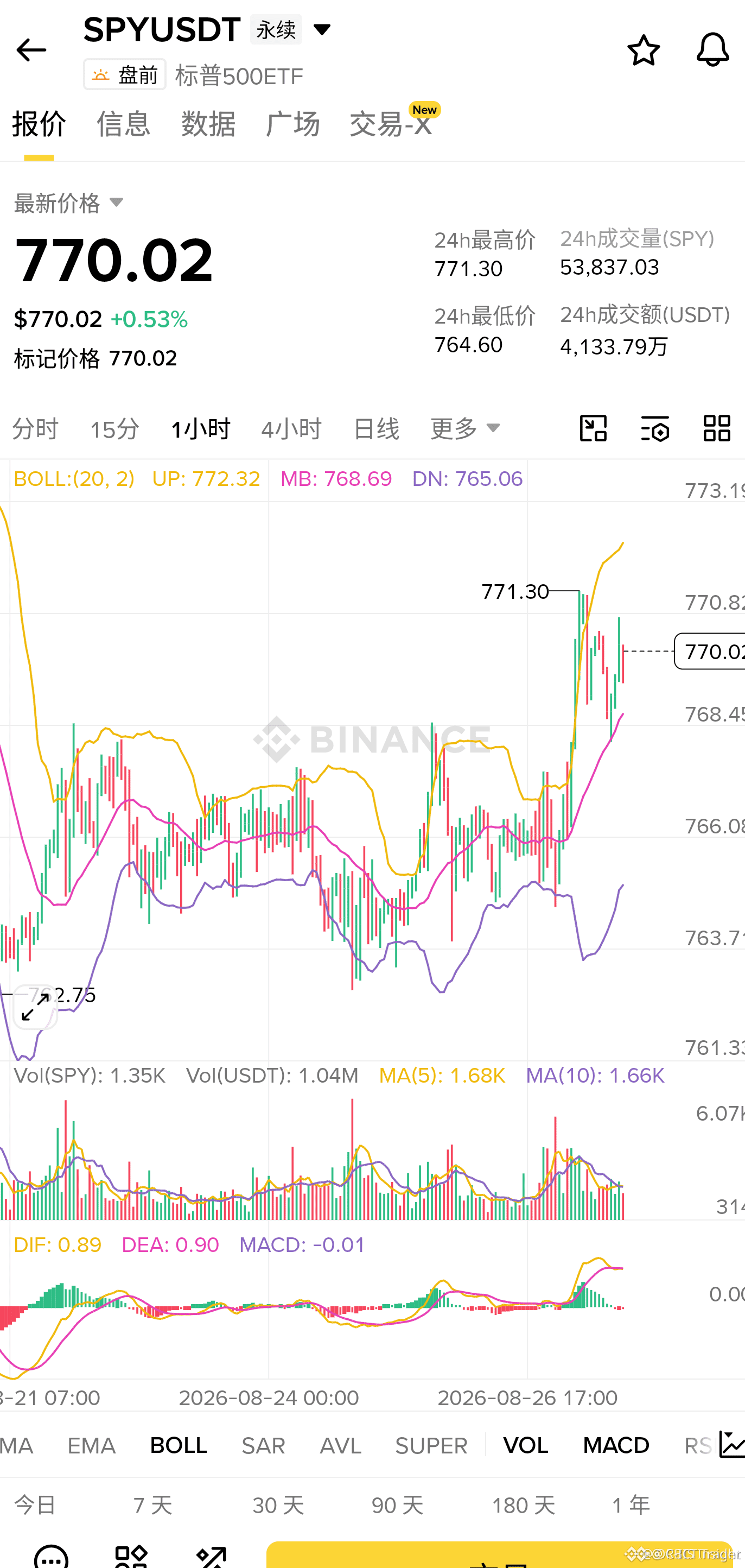
Task: Toggle the VOL sub-indicator
Action: pos(525,1446)
